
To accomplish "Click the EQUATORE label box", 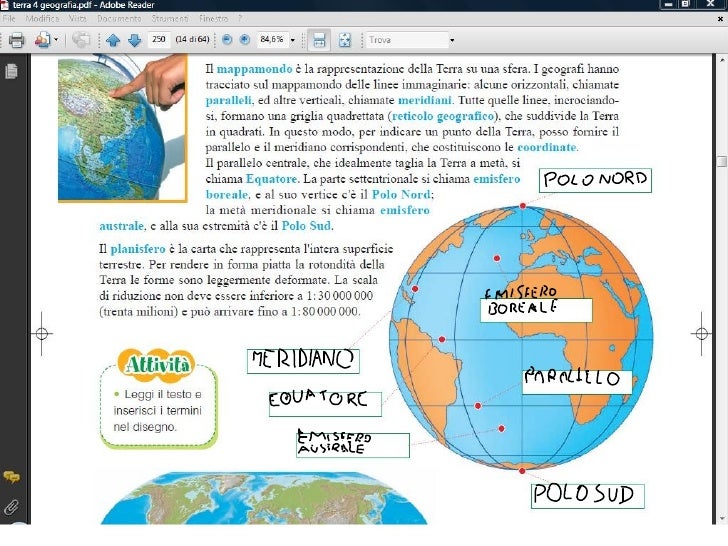I will (325, 403).
